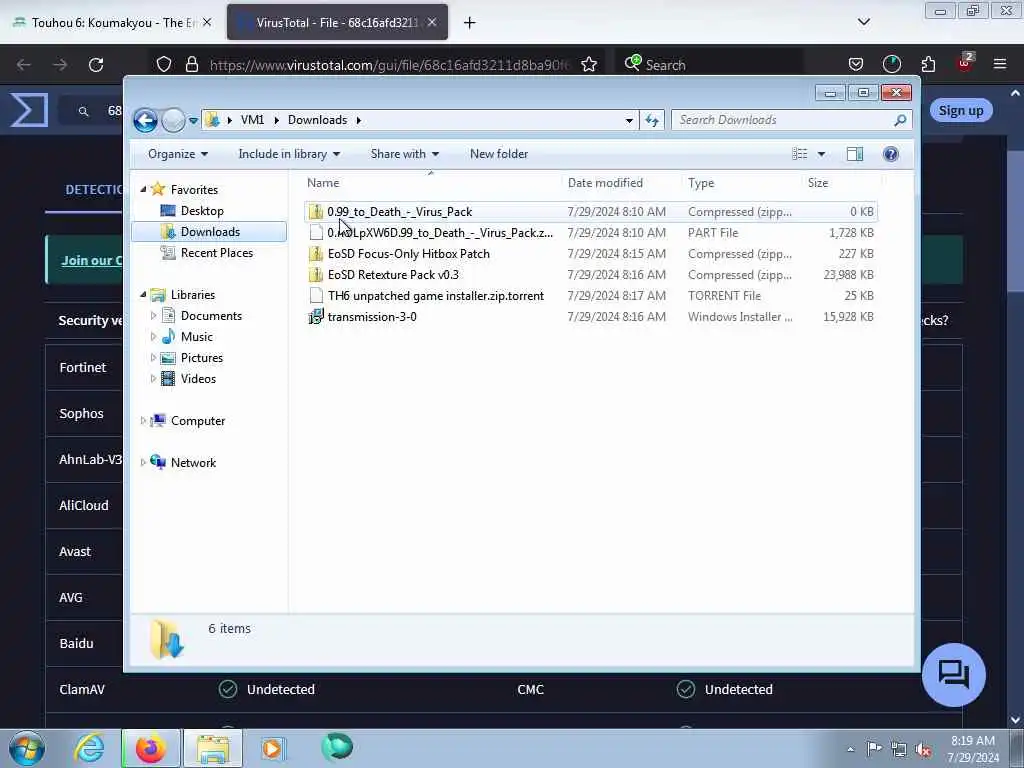Open the taskbar clock showing 8:19 AM
Viewport: 1024px width, 768px height.
click(972, 748)
